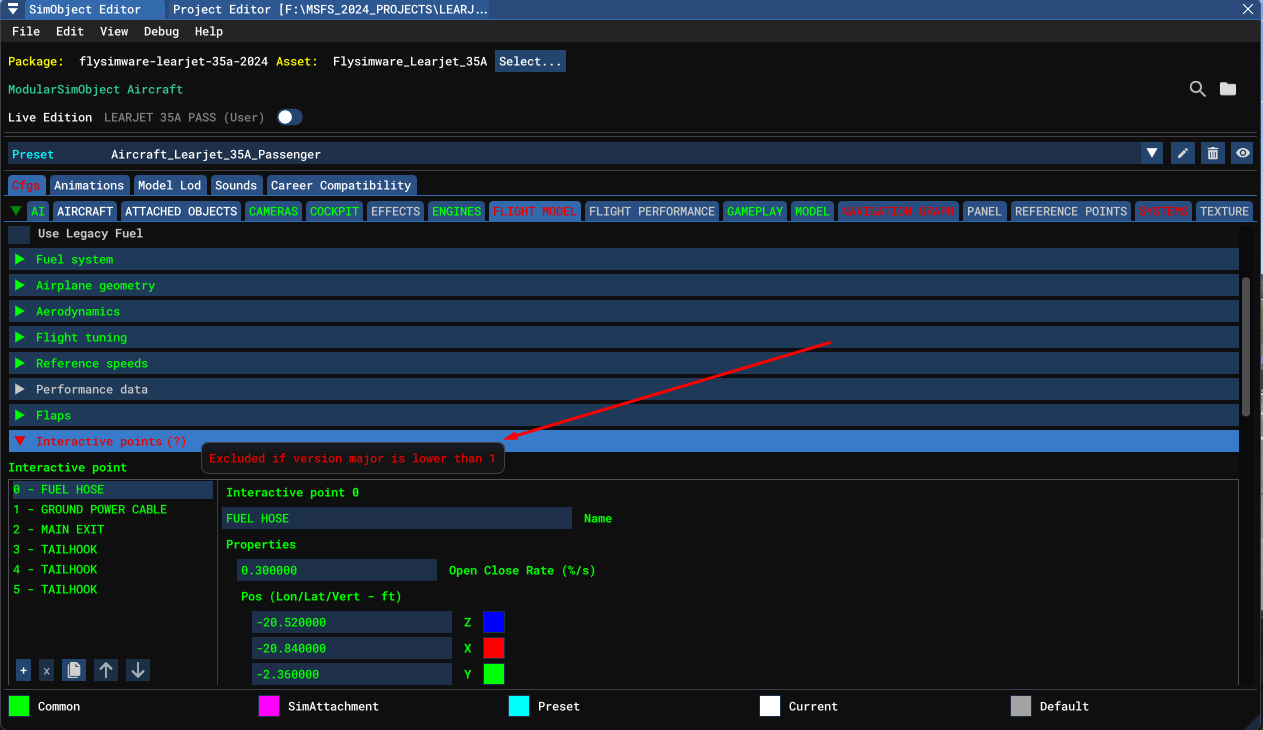Click the red X axis color swatch

tap(494, 648)
